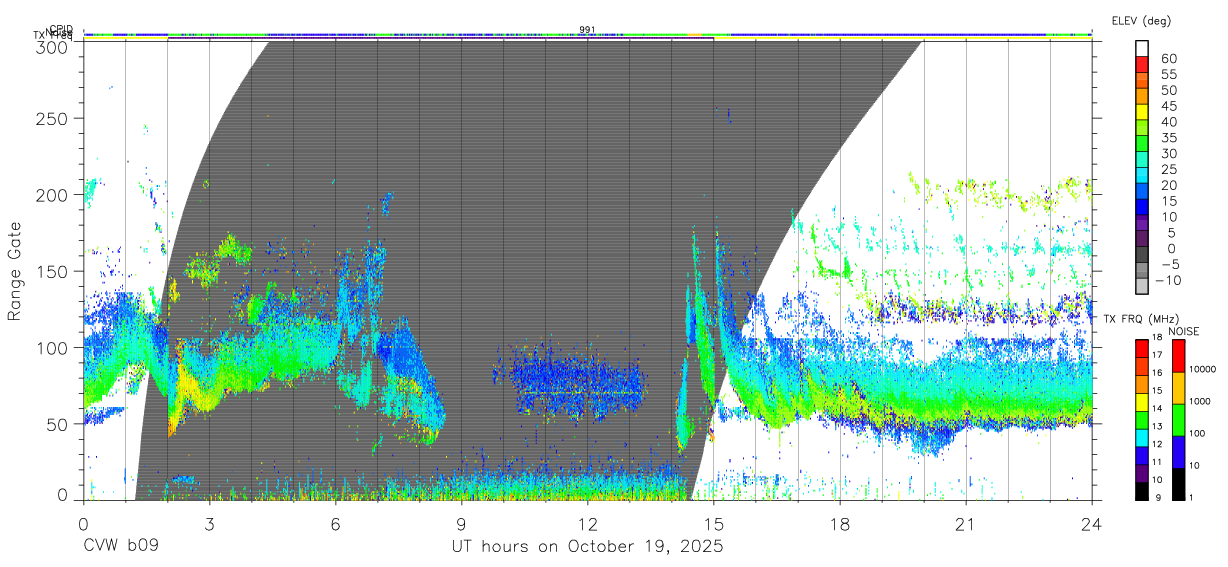Click the "3" tick on UT hours axis
This screenshot has width=1228, height=567.
209,523
